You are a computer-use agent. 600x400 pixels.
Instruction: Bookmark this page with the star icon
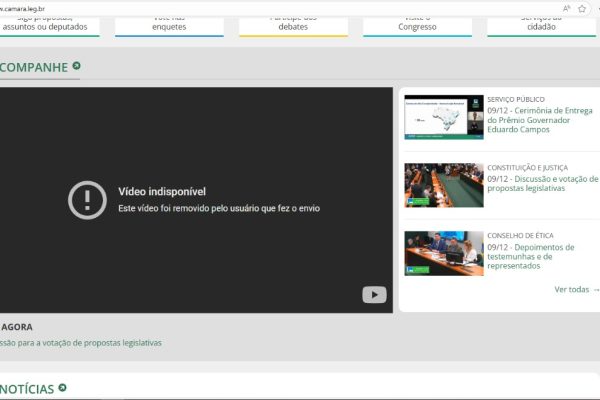(582, 7)
